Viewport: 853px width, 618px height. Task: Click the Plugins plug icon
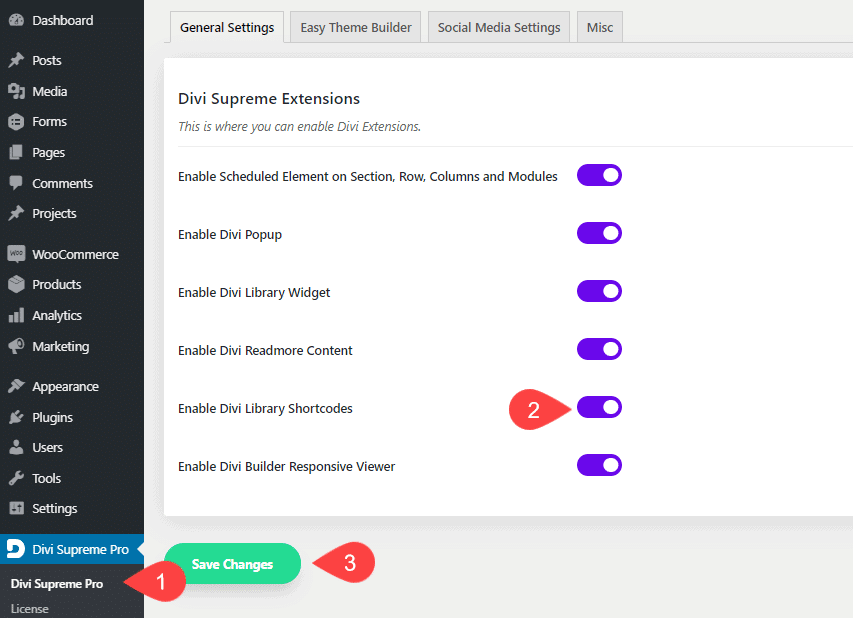click(16, 417)
